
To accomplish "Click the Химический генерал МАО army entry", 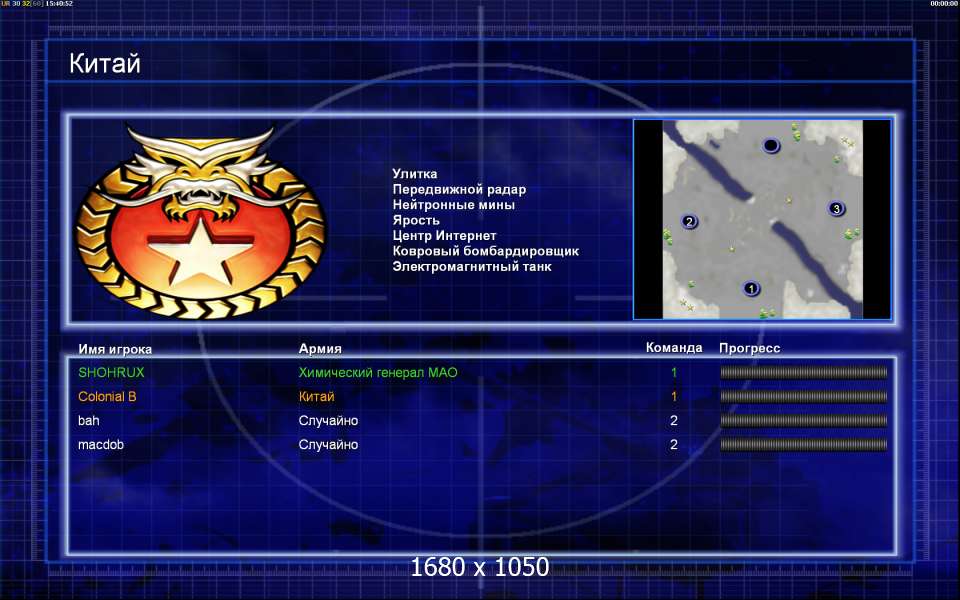I will (x=378, y=372).
